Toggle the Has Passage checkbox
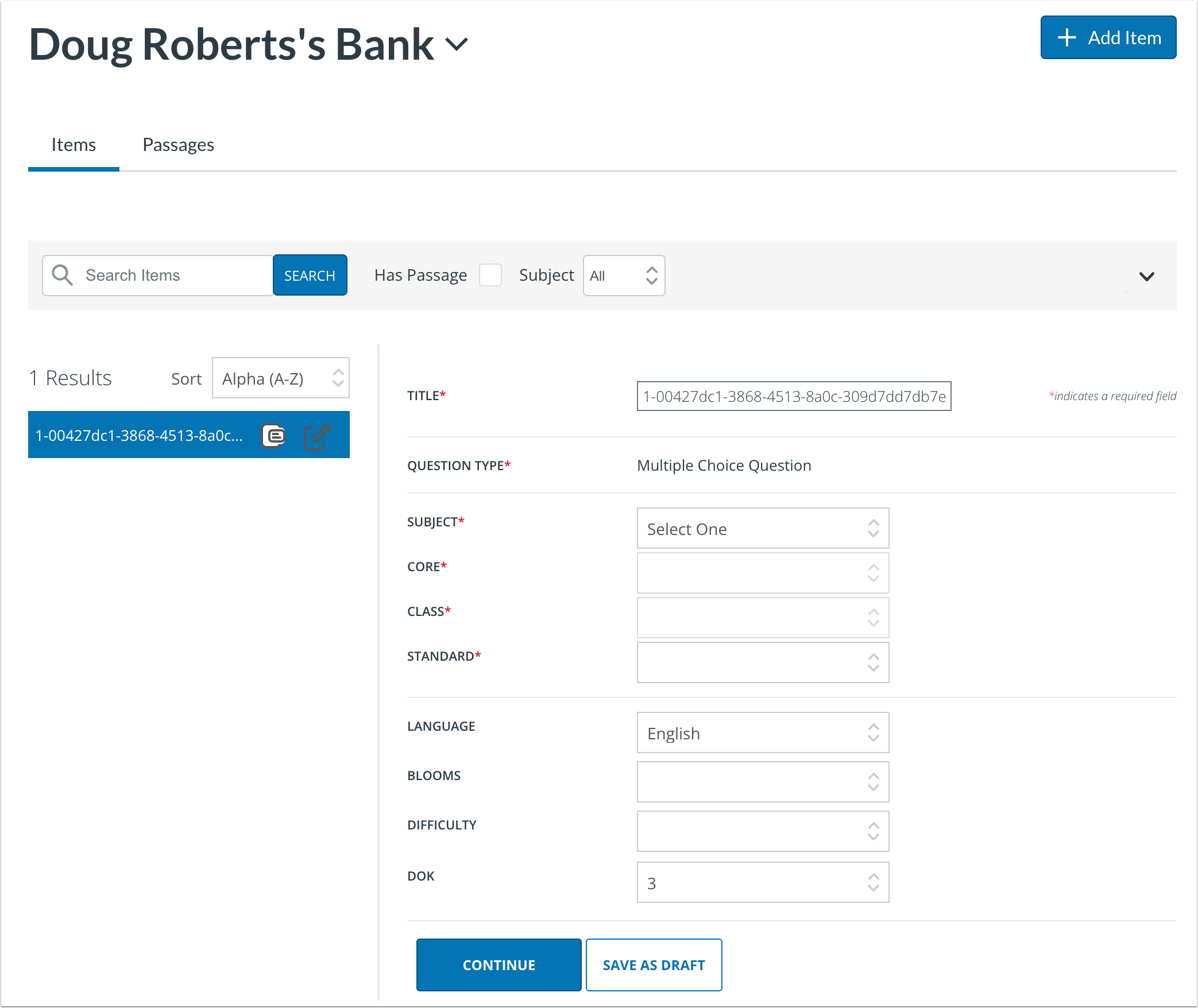Screen dimensions: 1198x1008 point(490,275)
